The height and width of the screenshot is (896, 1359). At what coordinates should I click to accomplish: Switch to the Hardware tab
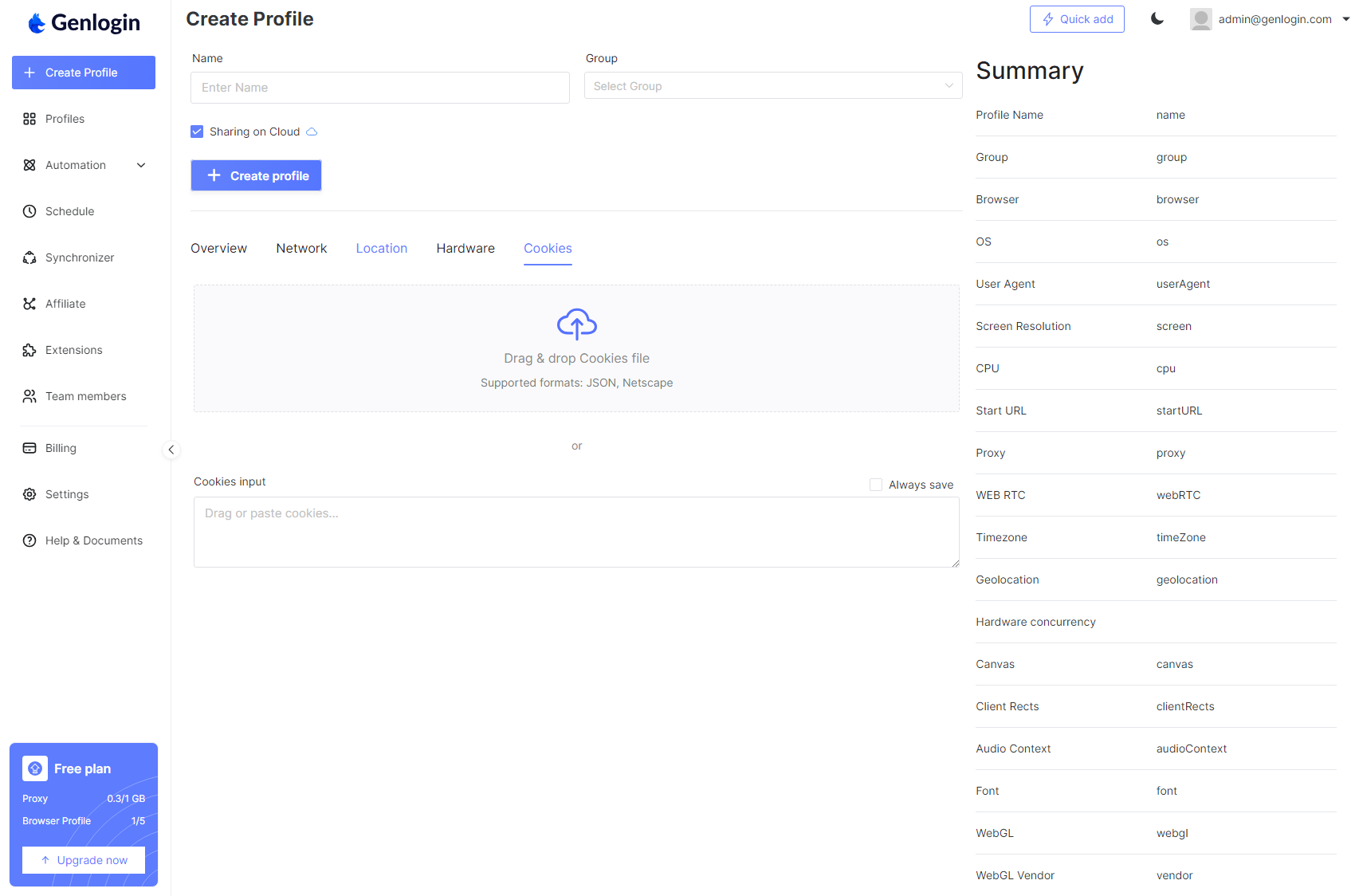[465, 249]
